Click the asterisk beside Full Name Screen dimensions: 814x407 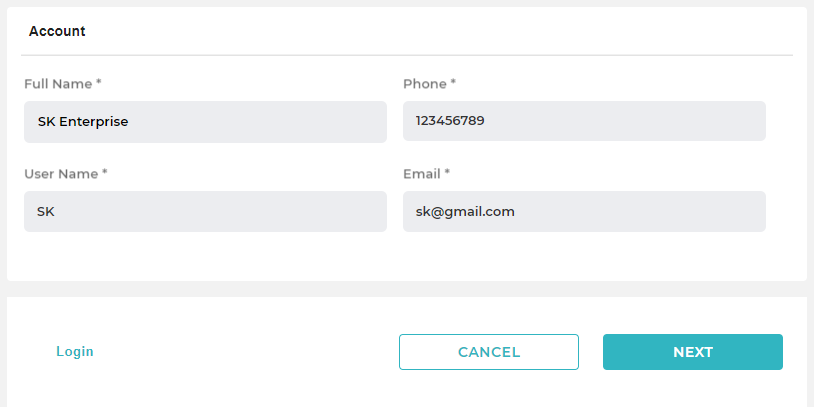coord(99,84)
